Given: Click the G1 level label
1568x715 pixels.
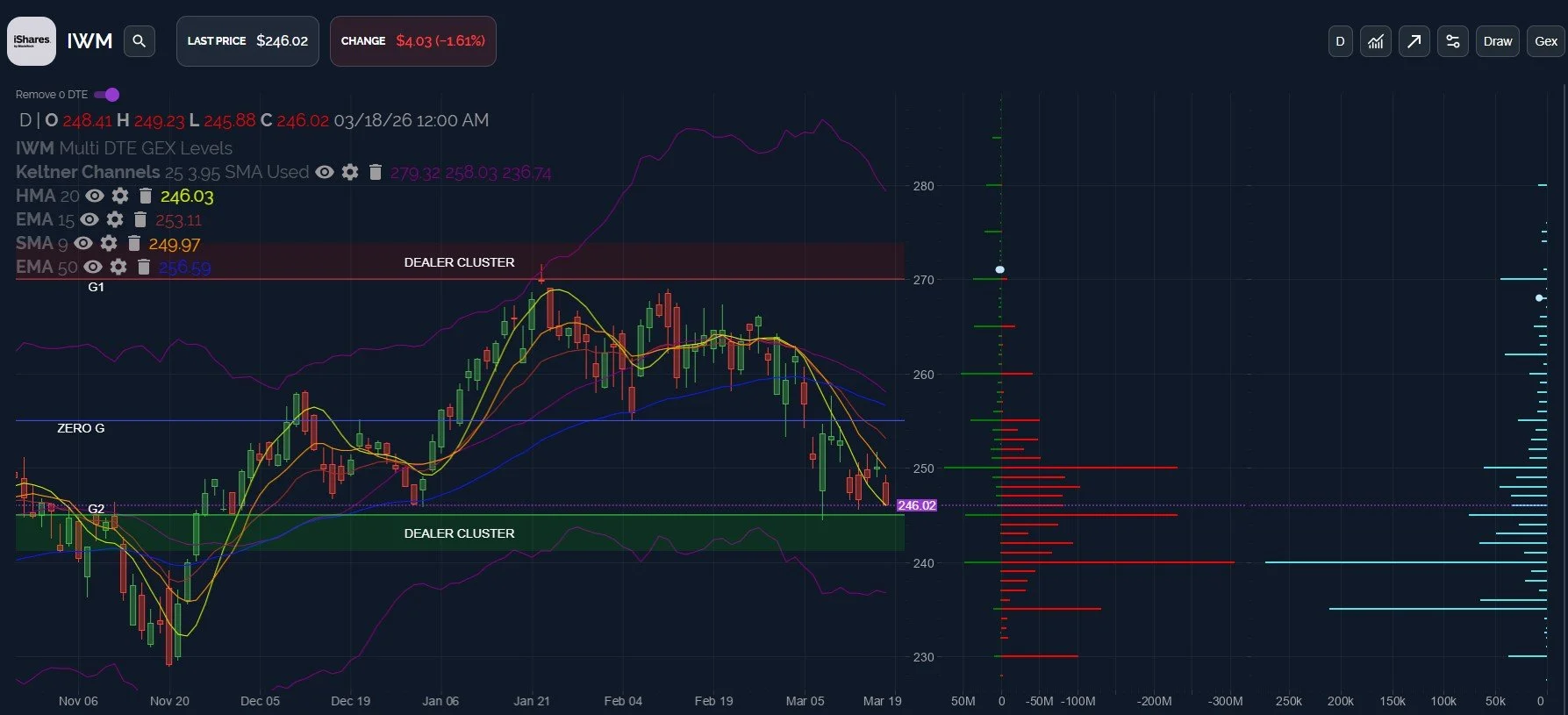Looking at the screenshot, I should click(97, 287).
